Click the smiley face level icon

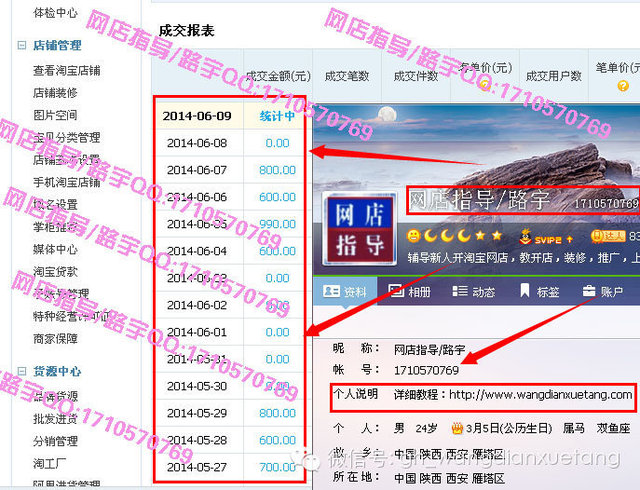click(x=413, y=236)
